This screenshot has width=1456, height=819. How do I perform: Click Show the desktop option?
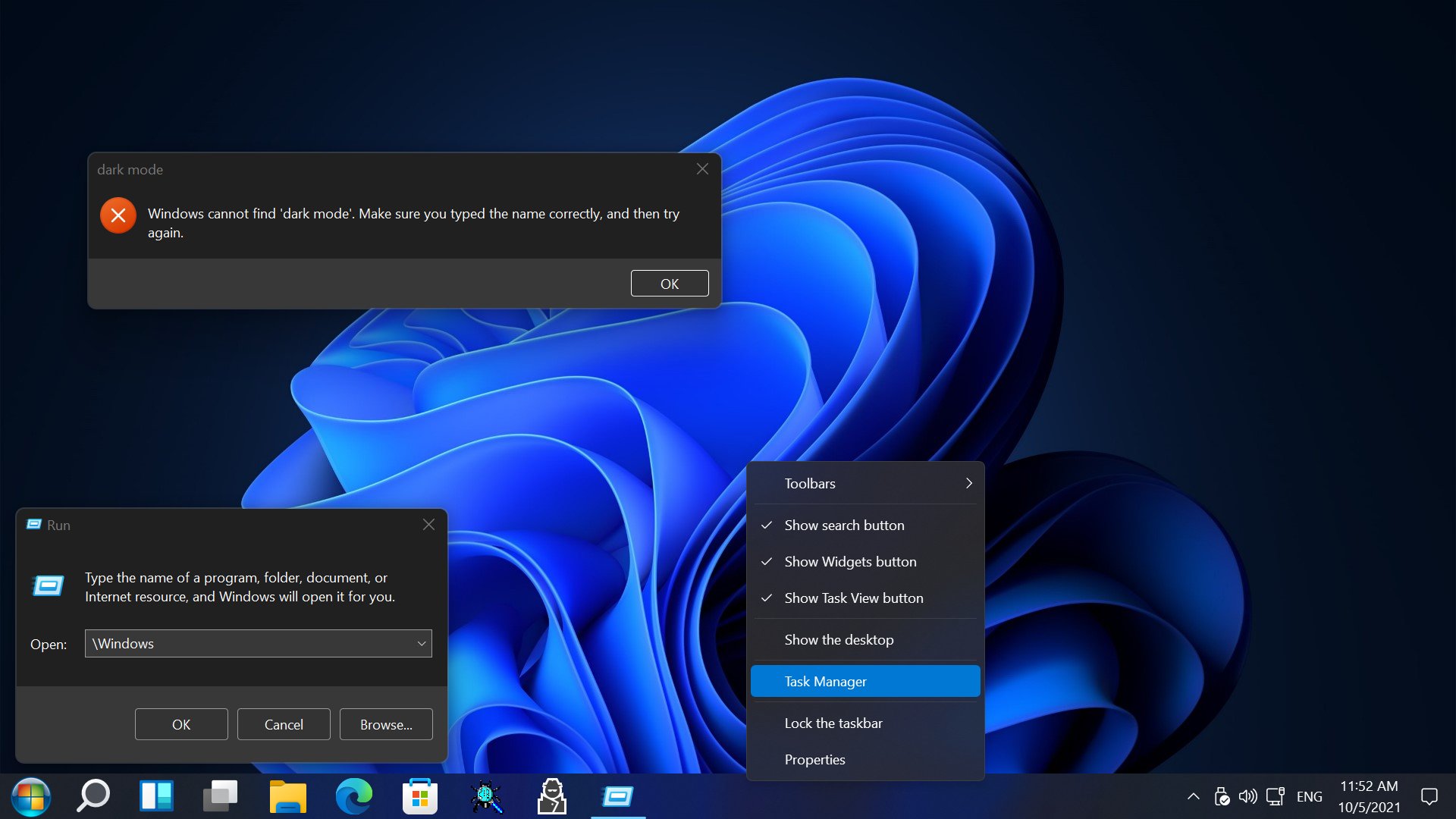[x=838, y=639]
